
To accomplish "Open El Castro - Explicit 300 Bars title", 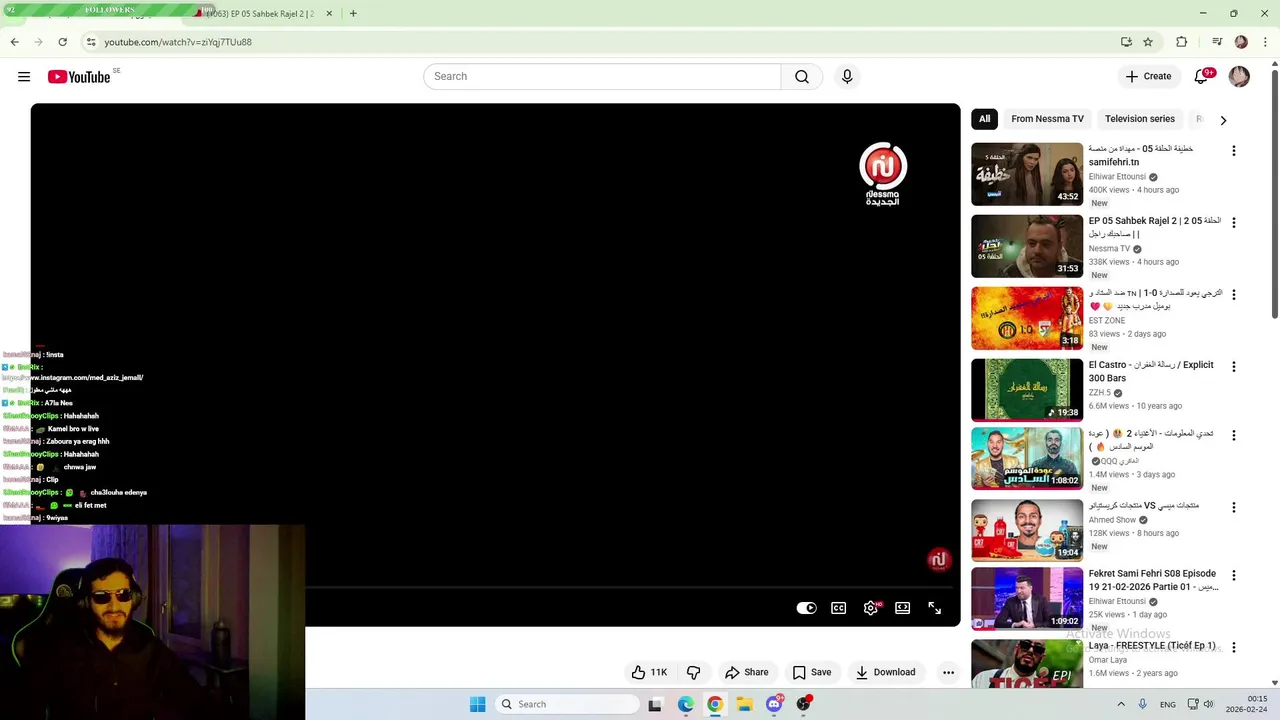I will (1151, 372).
